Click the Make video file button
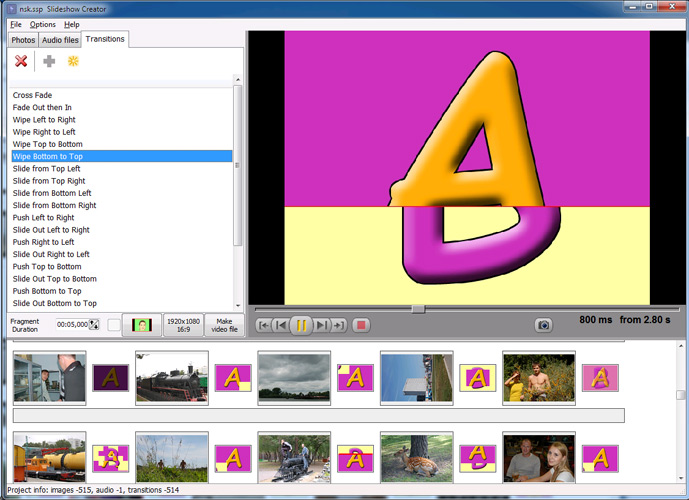The height and width of the screenshot is (500, 689). click(224, 325)
